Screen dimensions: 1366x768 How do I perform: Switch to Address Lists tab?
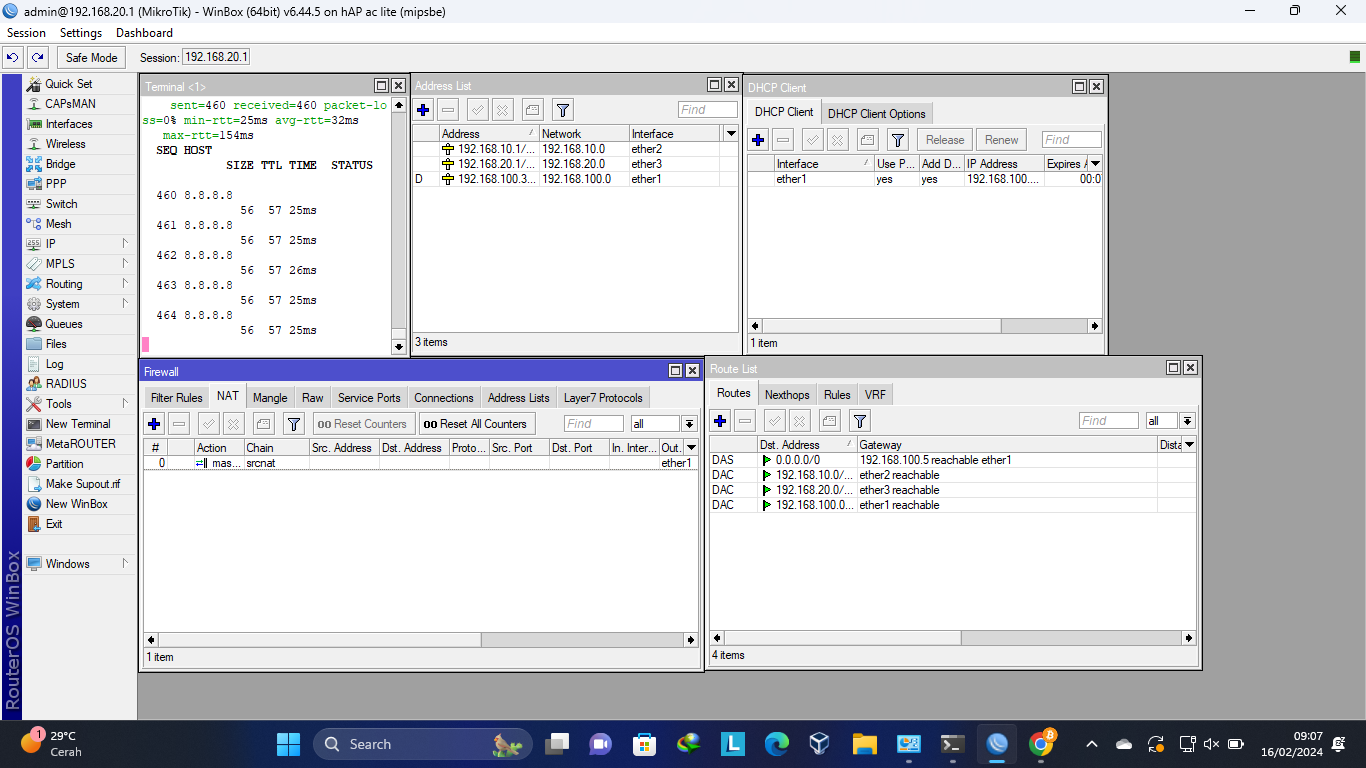pos(518,397)
